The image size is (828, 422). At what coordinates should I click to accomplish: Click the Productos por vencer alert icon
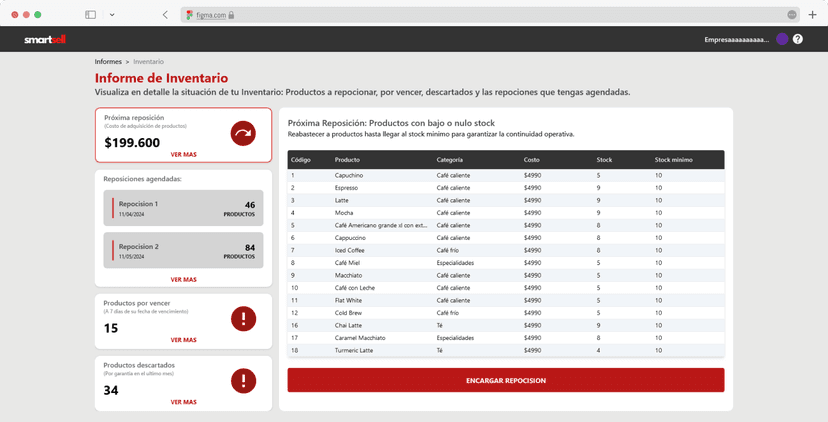tap(243, 319)
